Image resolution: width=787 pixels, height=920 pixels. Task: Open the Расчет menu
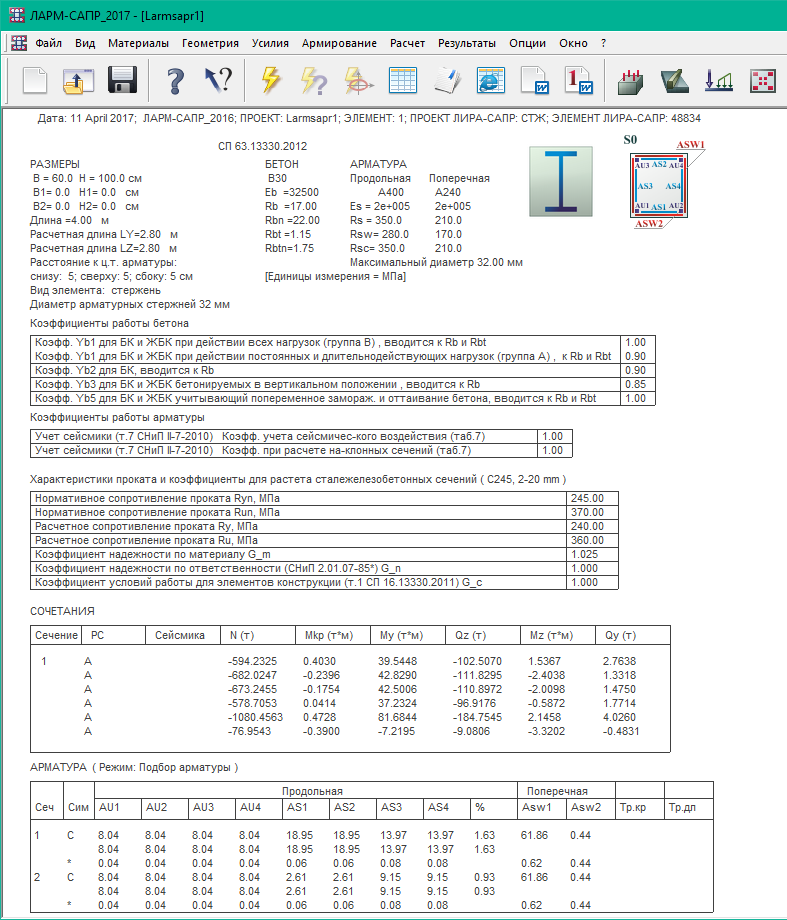[x=407, y=43]
